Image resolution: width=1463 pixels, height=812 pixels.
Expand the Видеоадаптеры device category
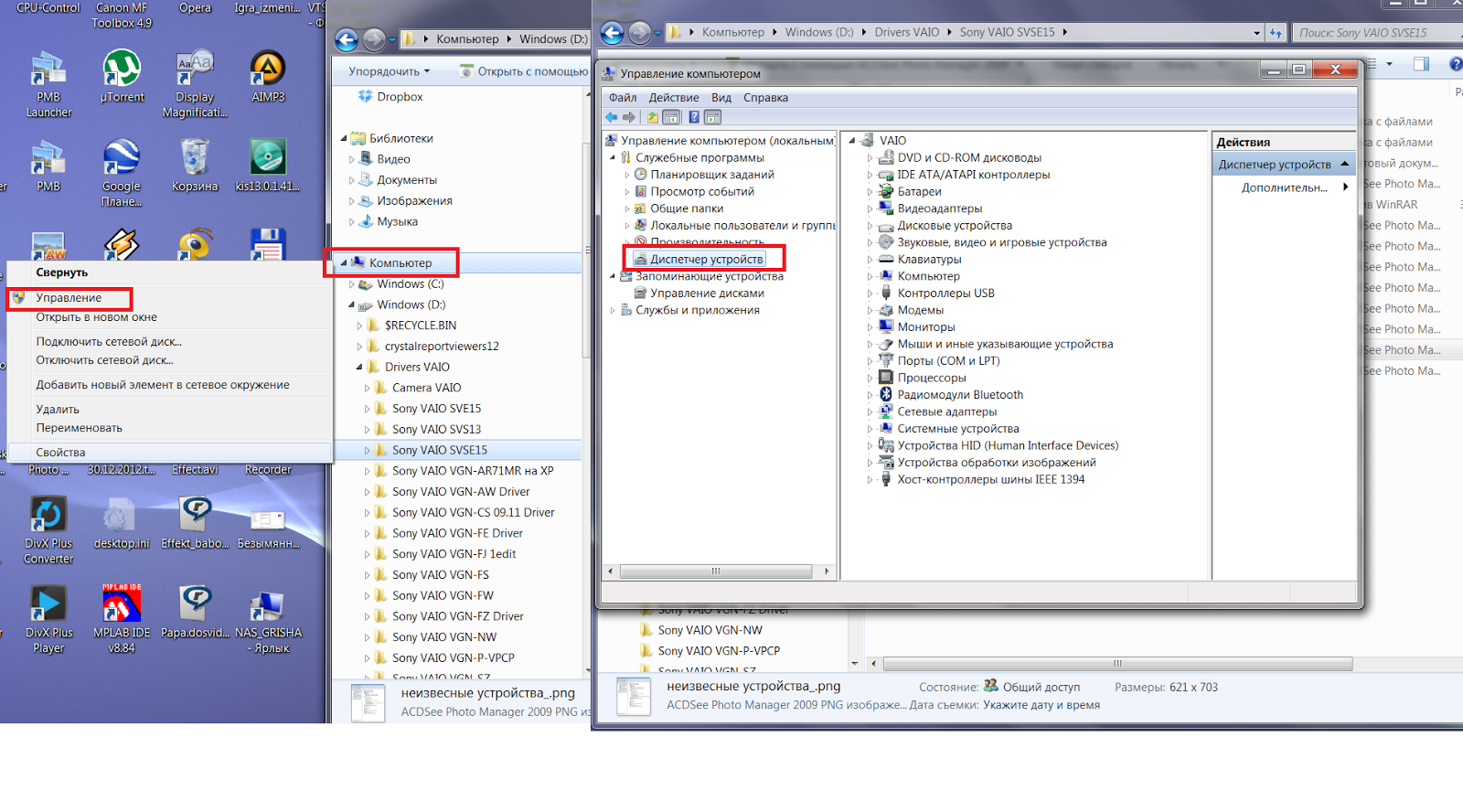[870, 208]
